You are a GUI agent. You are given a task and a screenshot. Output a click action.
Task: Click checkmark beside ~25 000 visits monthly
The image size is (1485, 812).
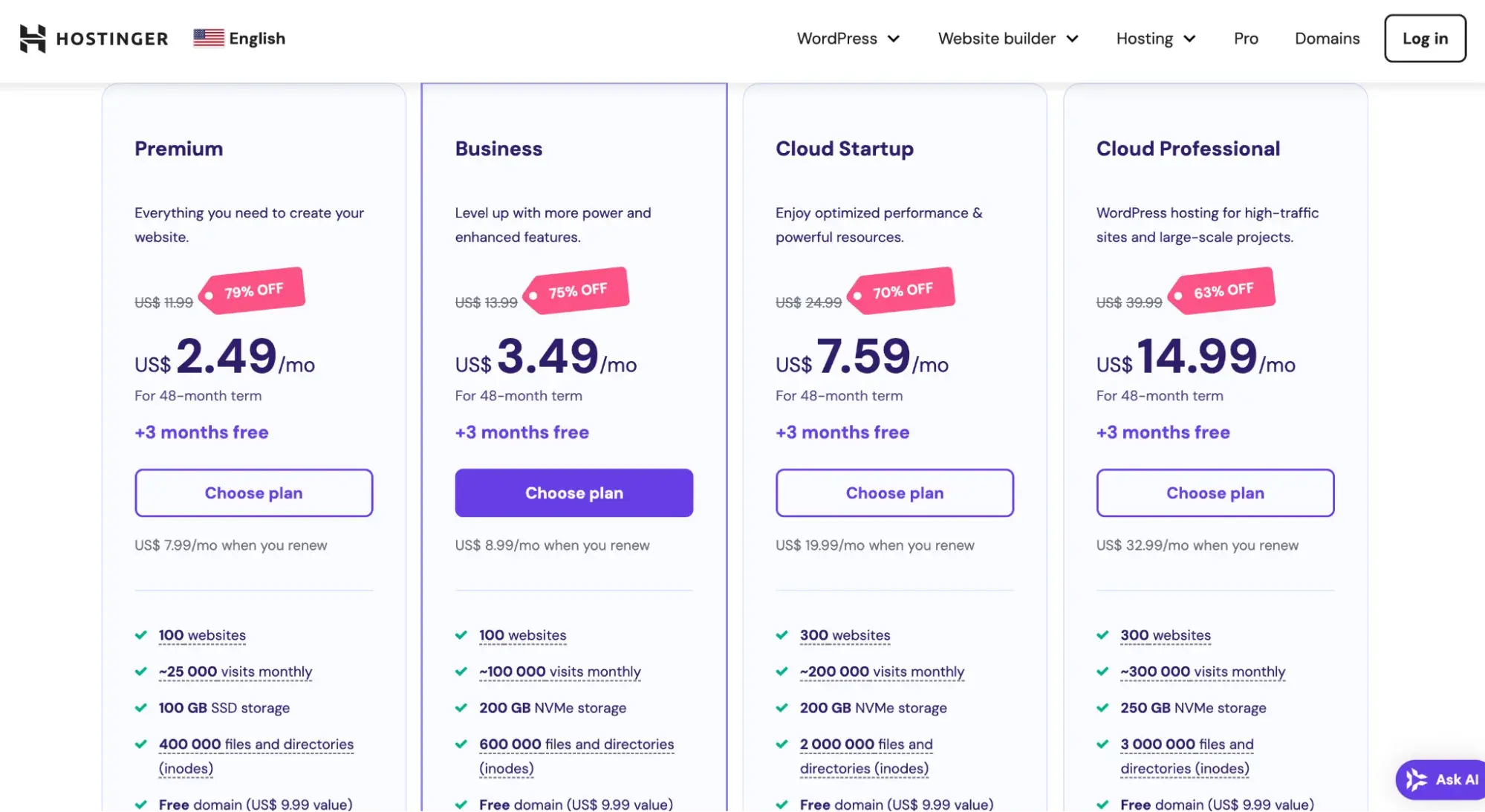point(141,672)
